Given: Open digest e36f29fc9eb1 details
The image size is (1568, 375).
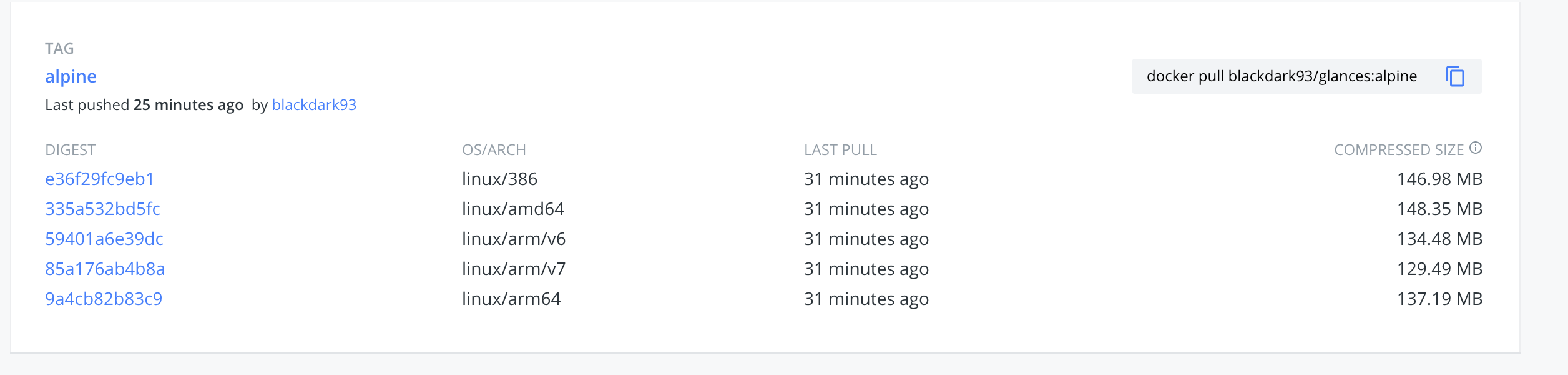Looking at the screenshot, I should [x=101, y=179].
